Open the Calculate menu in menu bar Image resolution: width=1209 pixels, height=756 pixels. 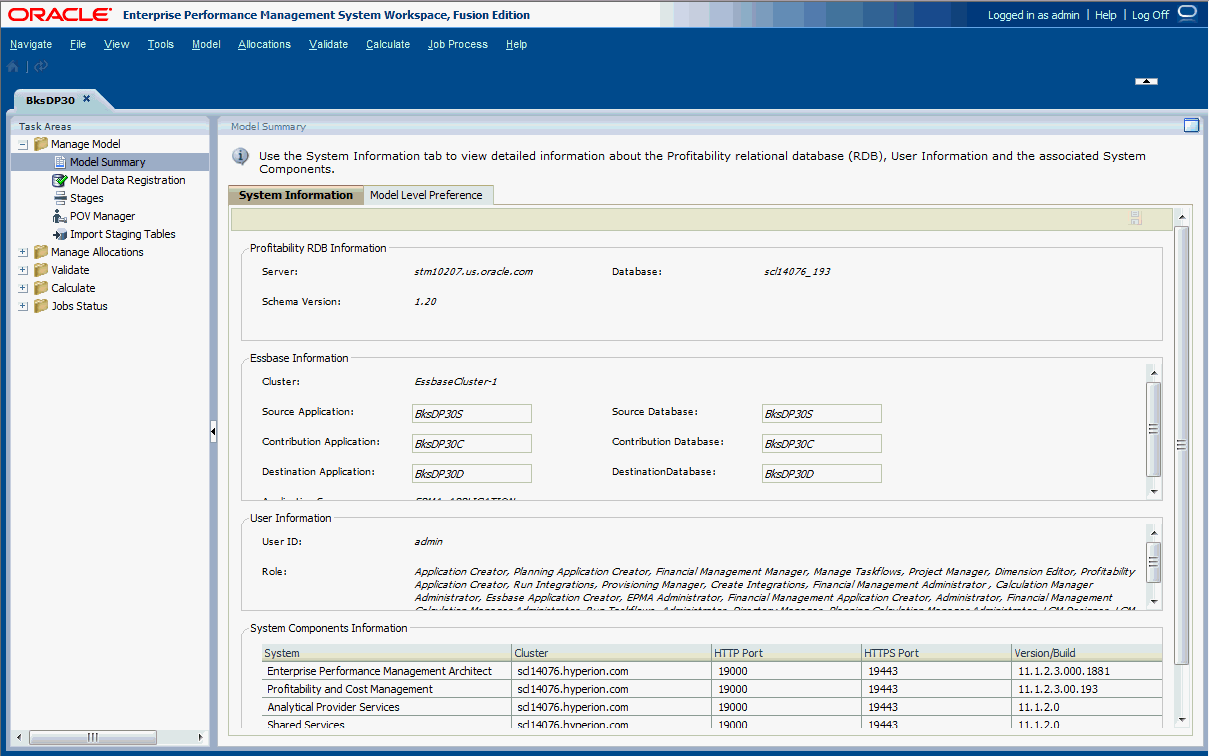coord(388,44)
